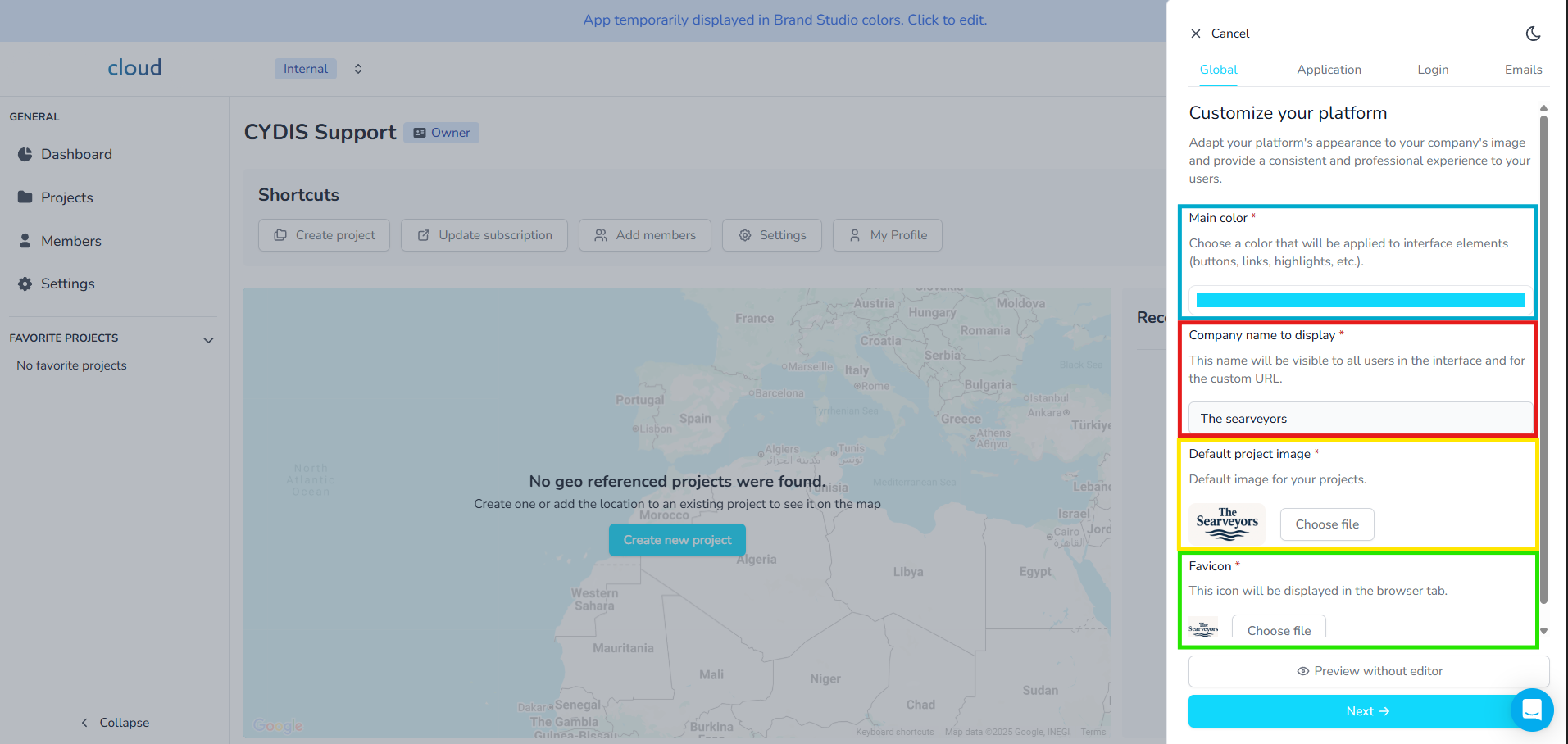Viewport: 1568px width, 744px height.
Task: Collapse the Favorite Projects section
Action: (208, 339)
